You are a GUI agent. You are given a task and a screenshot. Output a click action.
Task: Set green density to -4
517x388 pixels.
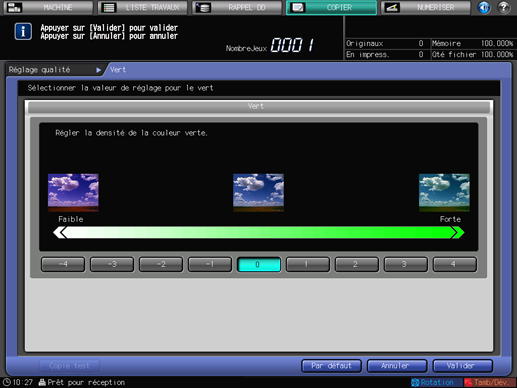pyautogui.click(x=63, y=264)
